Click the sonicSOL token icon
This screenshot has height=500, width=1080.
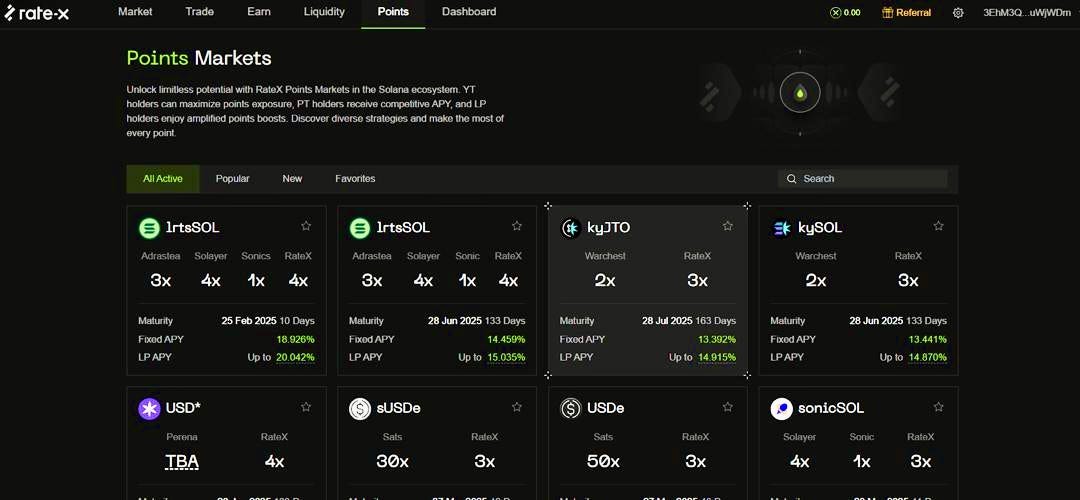pyautogui.click(x=782, y=408)
